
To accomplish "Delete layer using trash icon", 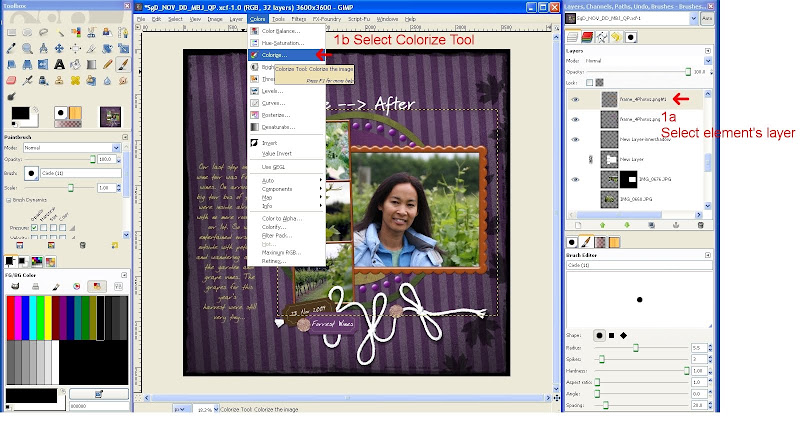I will 701,225.
